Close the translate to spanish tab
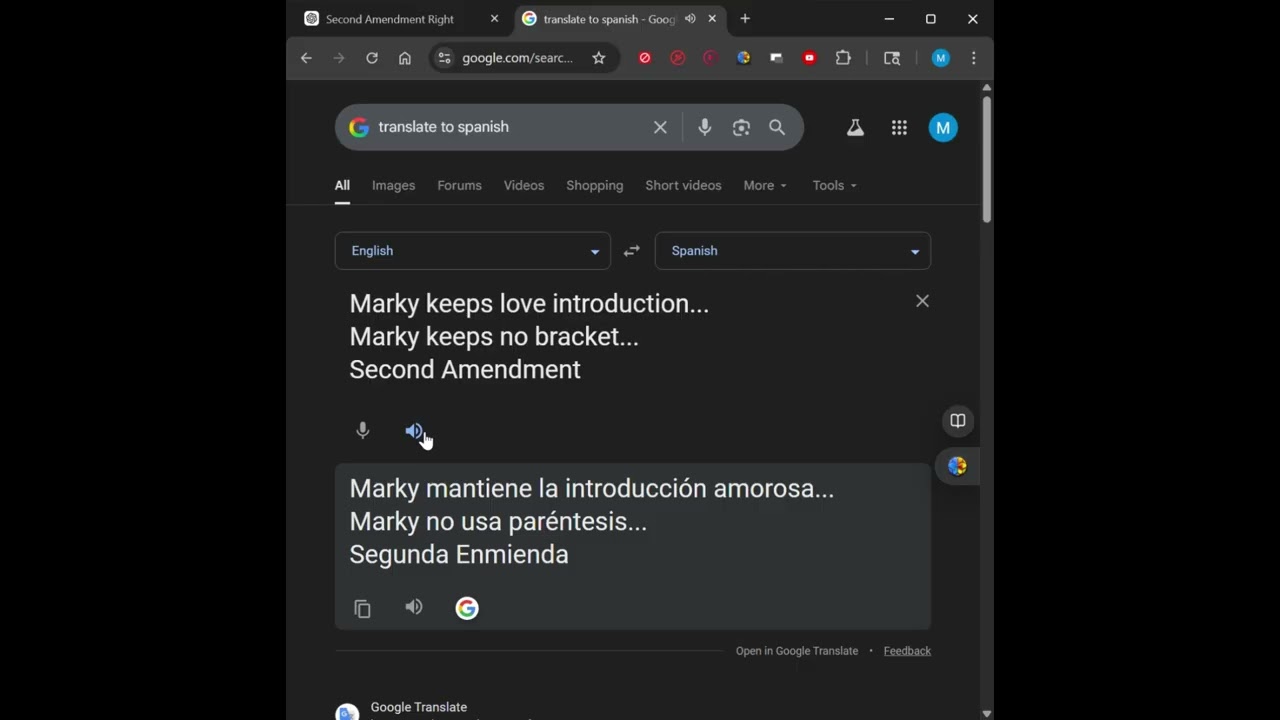This screenshot has height=720, width=1280. 712,19
